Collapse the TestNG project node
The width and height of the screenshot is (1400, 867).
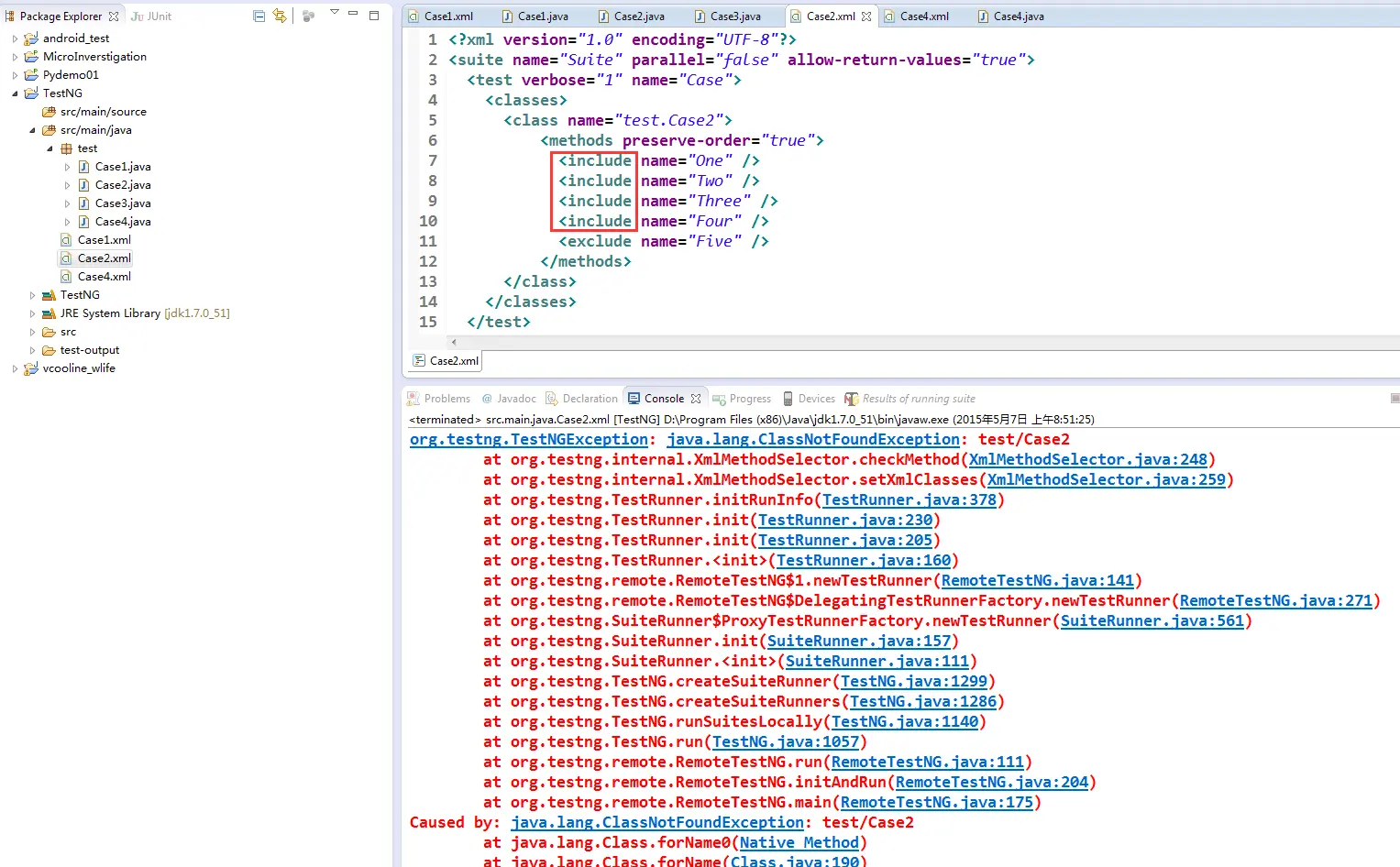coord(15,93)
